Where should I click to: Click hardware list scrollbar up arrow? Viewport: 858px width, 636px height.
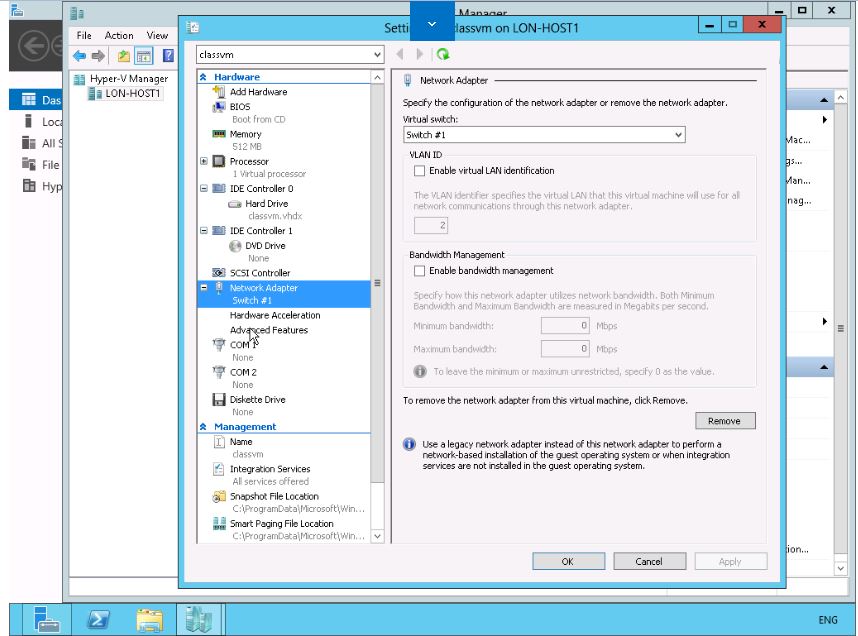pyautogui.click(x=377, y=78)
